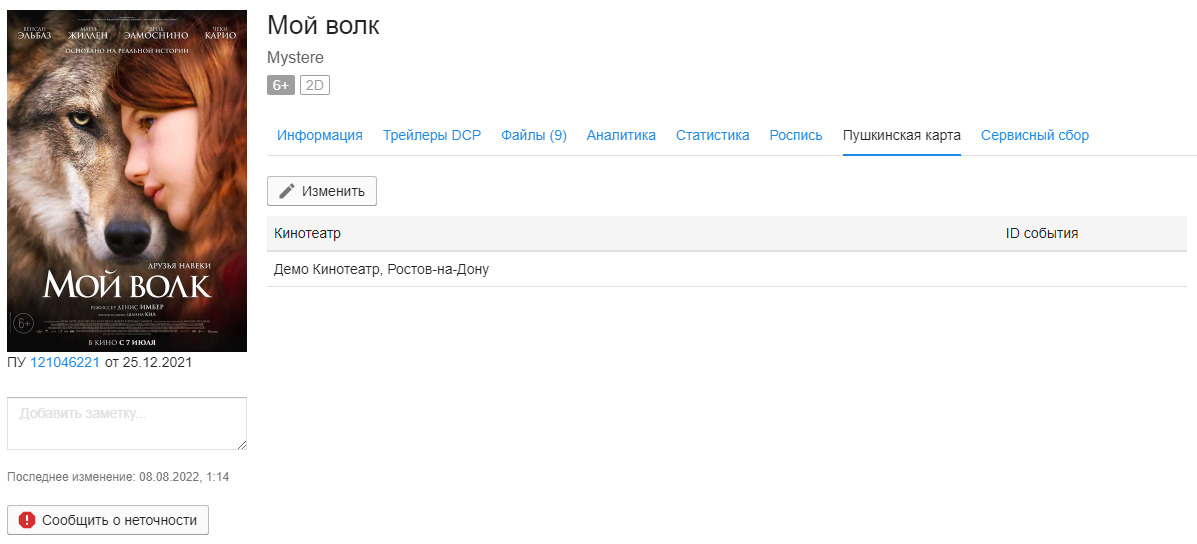Select row Демо Кинотеатр, Ростов-на-Дону
Screen dimensions: 1197x544
pyautogui.click(x=727, y=269)
